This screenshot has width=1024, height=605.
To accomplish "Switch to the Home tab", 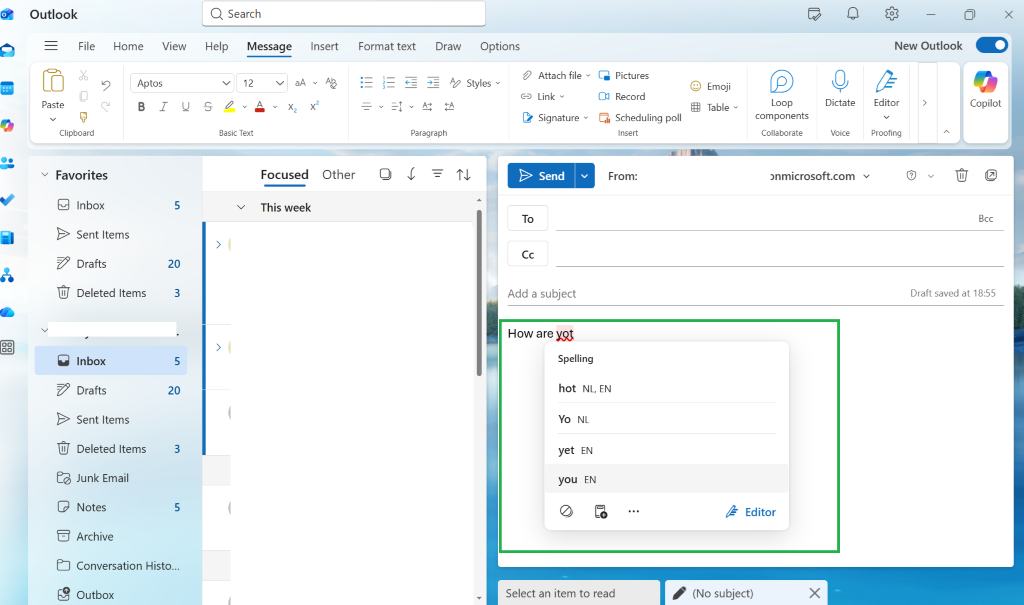I will coord(128,46).
